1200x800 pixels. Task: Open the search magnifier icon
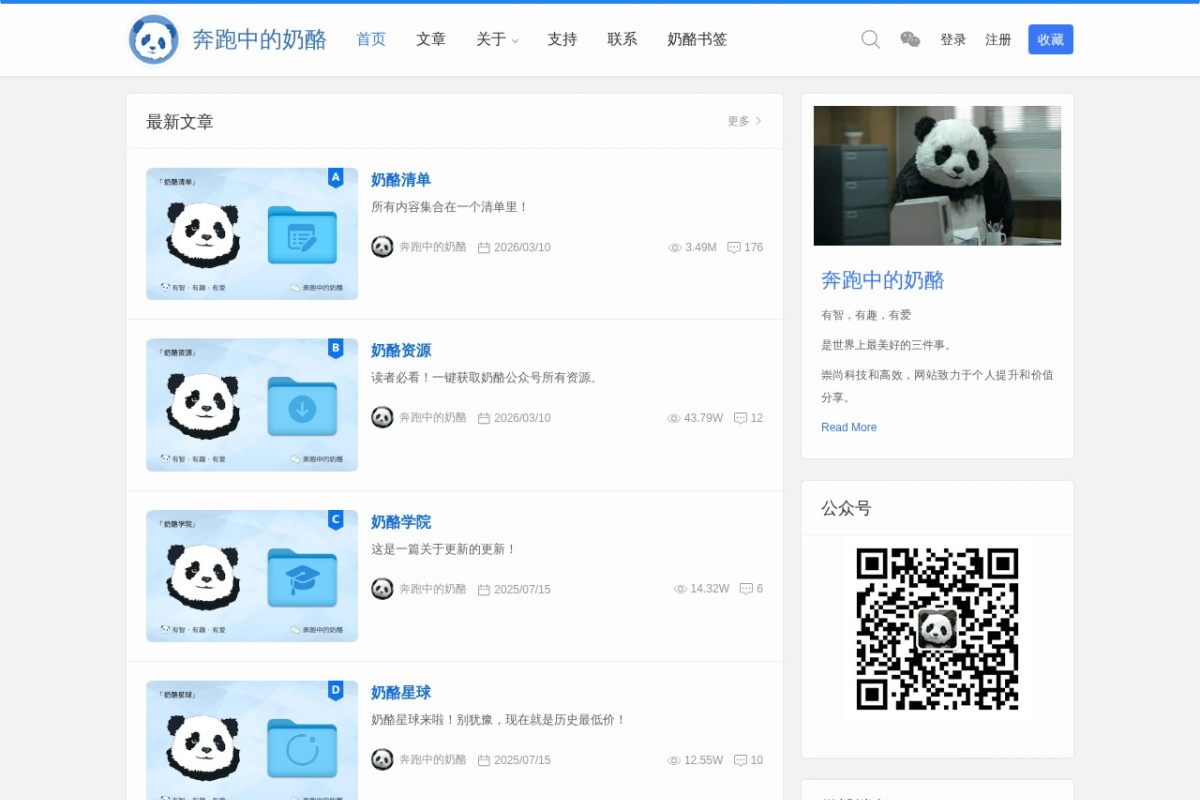tap(871, 39)
